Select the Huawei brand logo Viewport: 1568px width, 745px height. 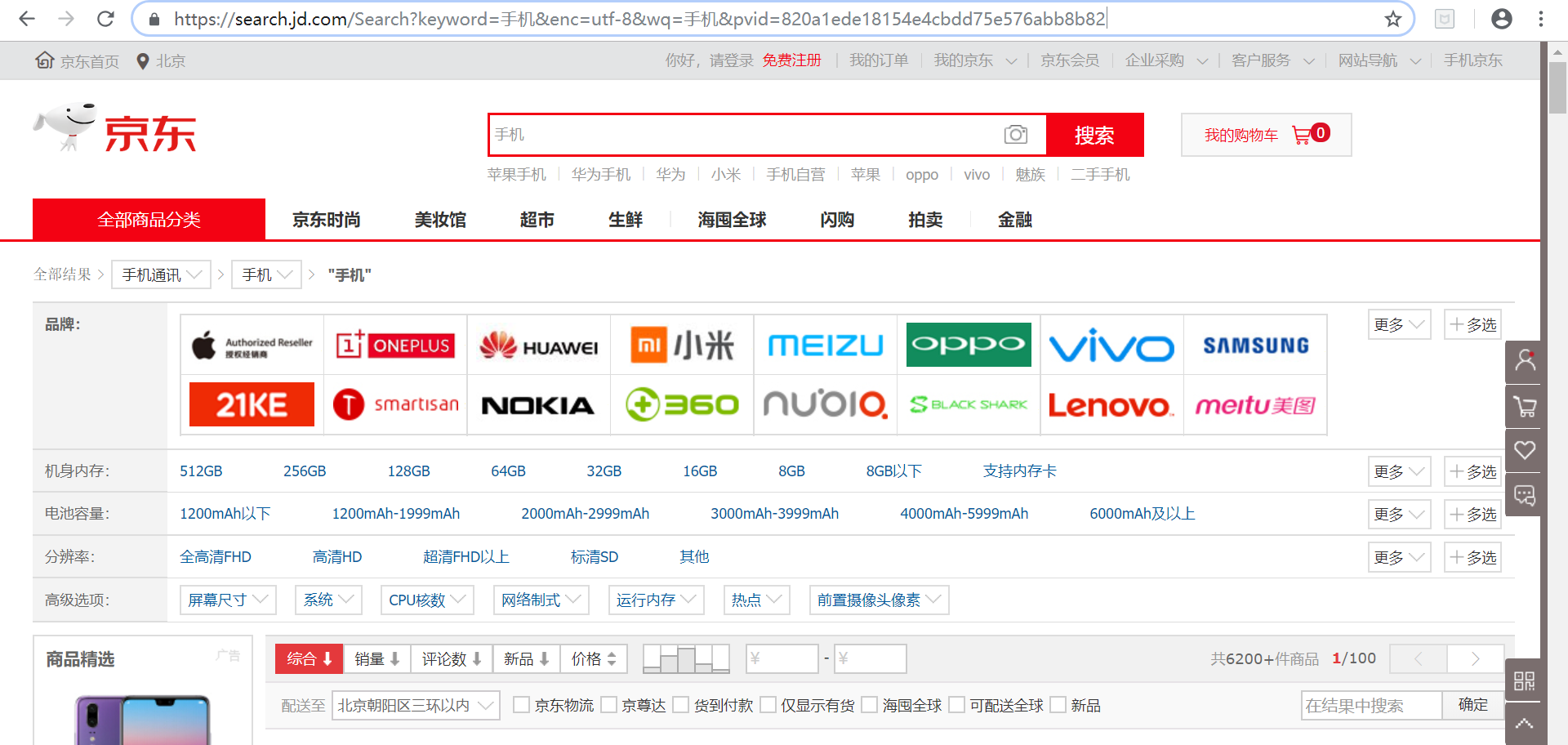[539, 346]
